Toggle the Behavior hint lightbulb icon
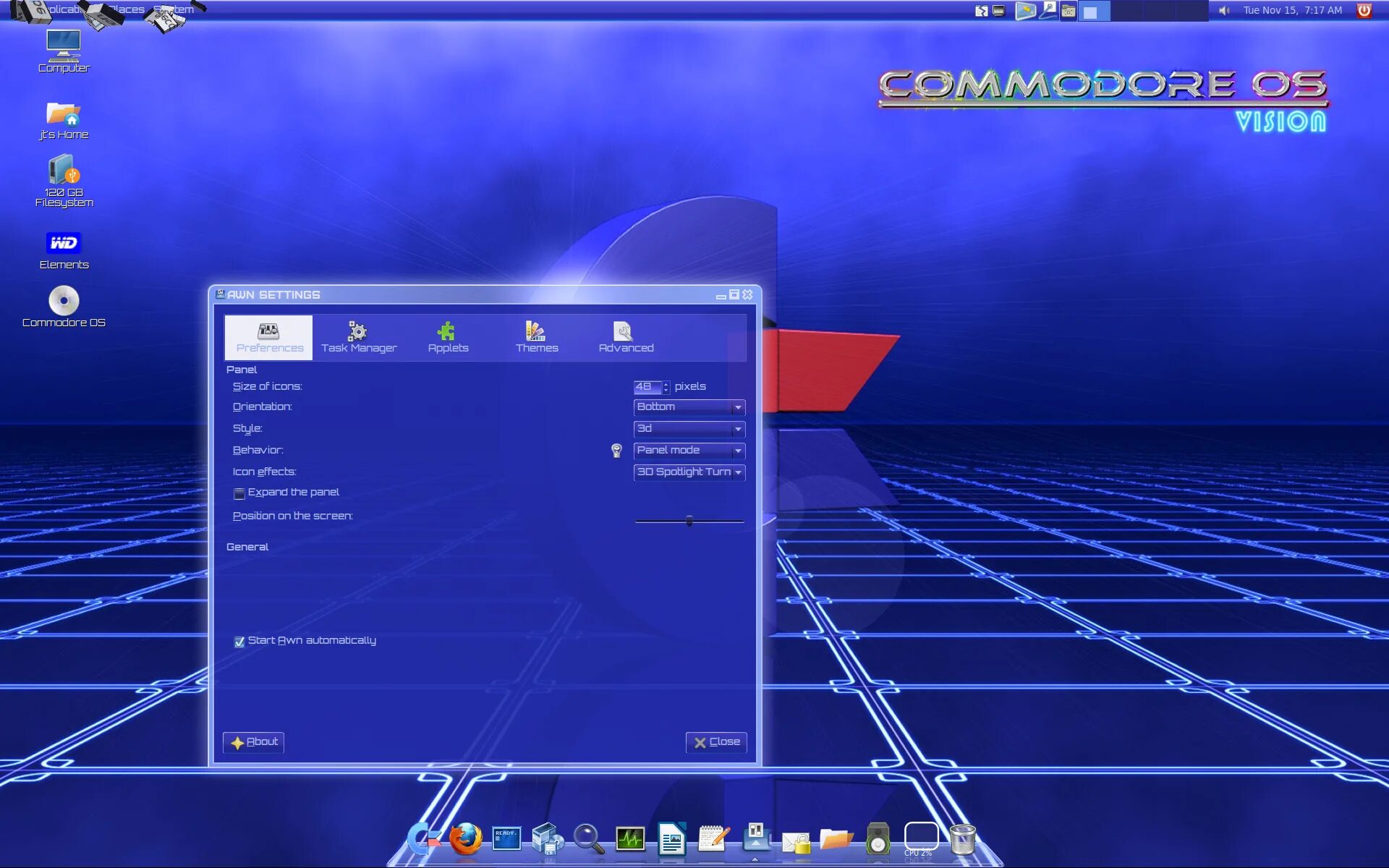 tap(617, 450)
